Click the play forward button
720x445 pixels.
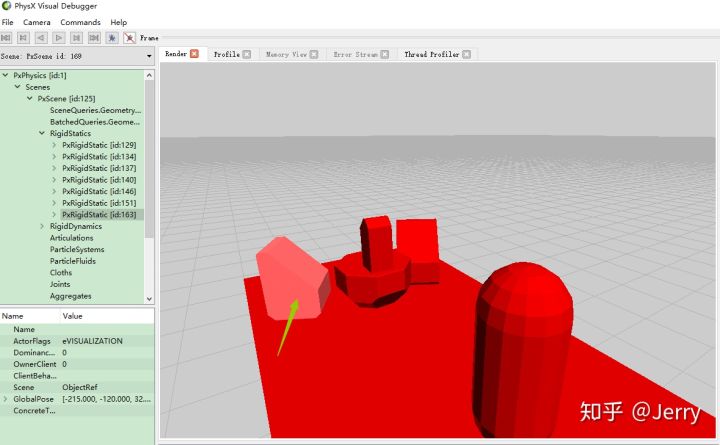[59, 38]
